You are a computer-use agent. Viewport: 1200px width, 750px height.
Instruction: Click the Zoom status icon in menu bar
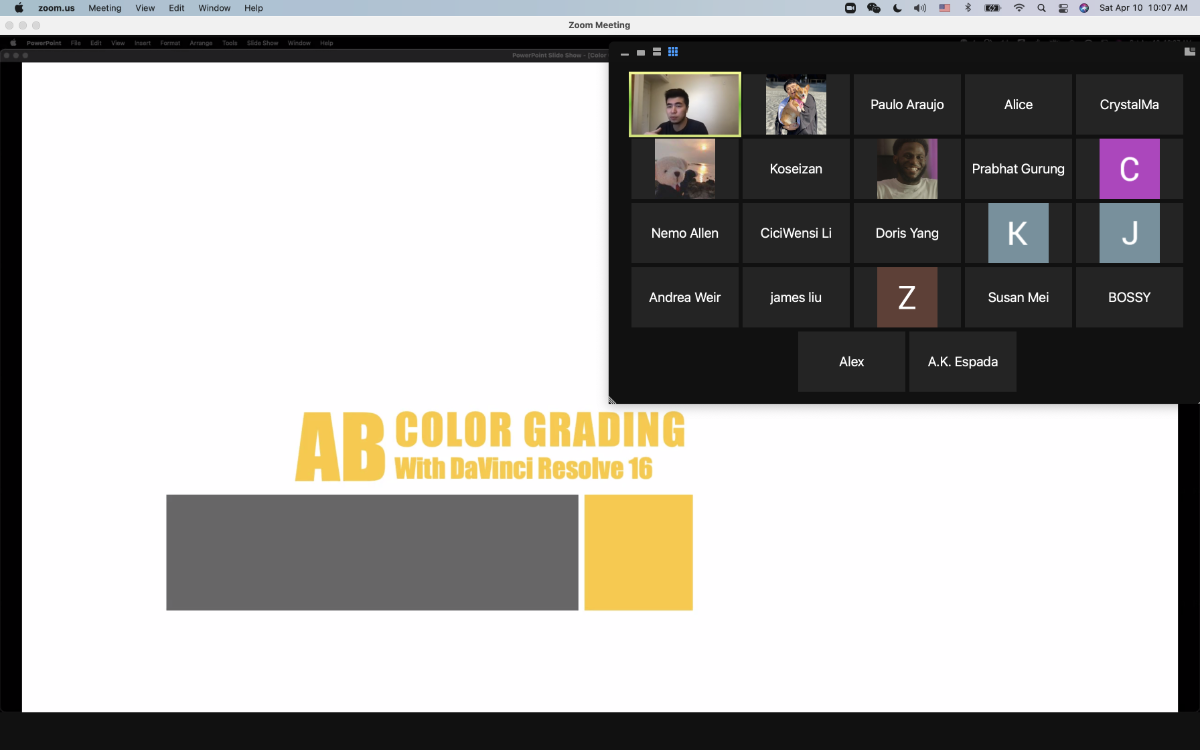click(851, 8)
